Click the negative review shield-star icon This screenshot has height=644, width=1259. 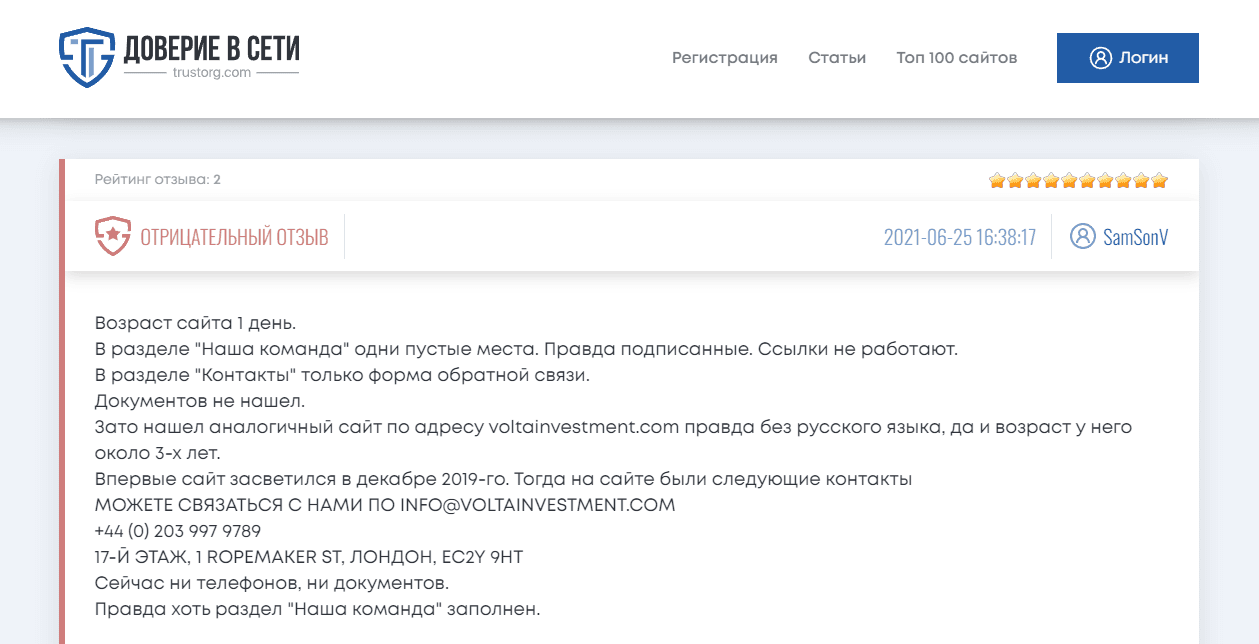pyautogui.click(x=113, y=237)
